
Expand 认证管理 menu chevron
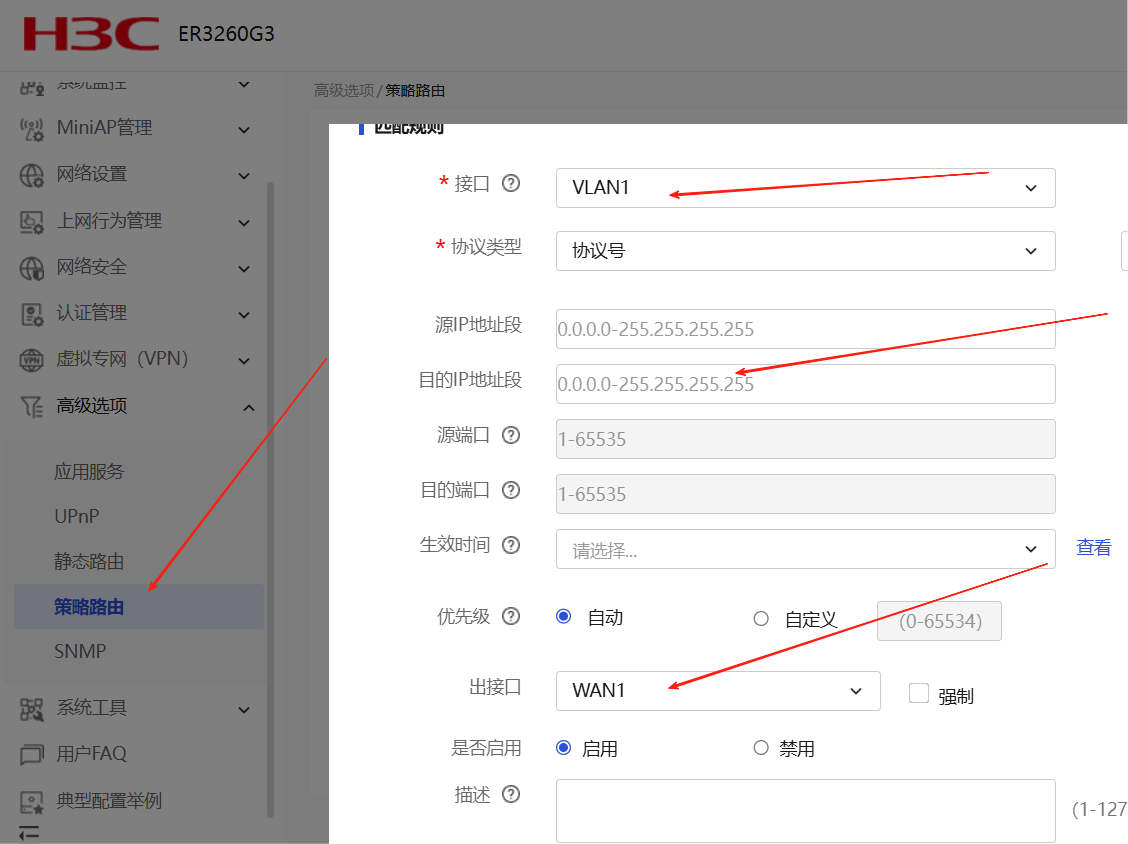245,315
